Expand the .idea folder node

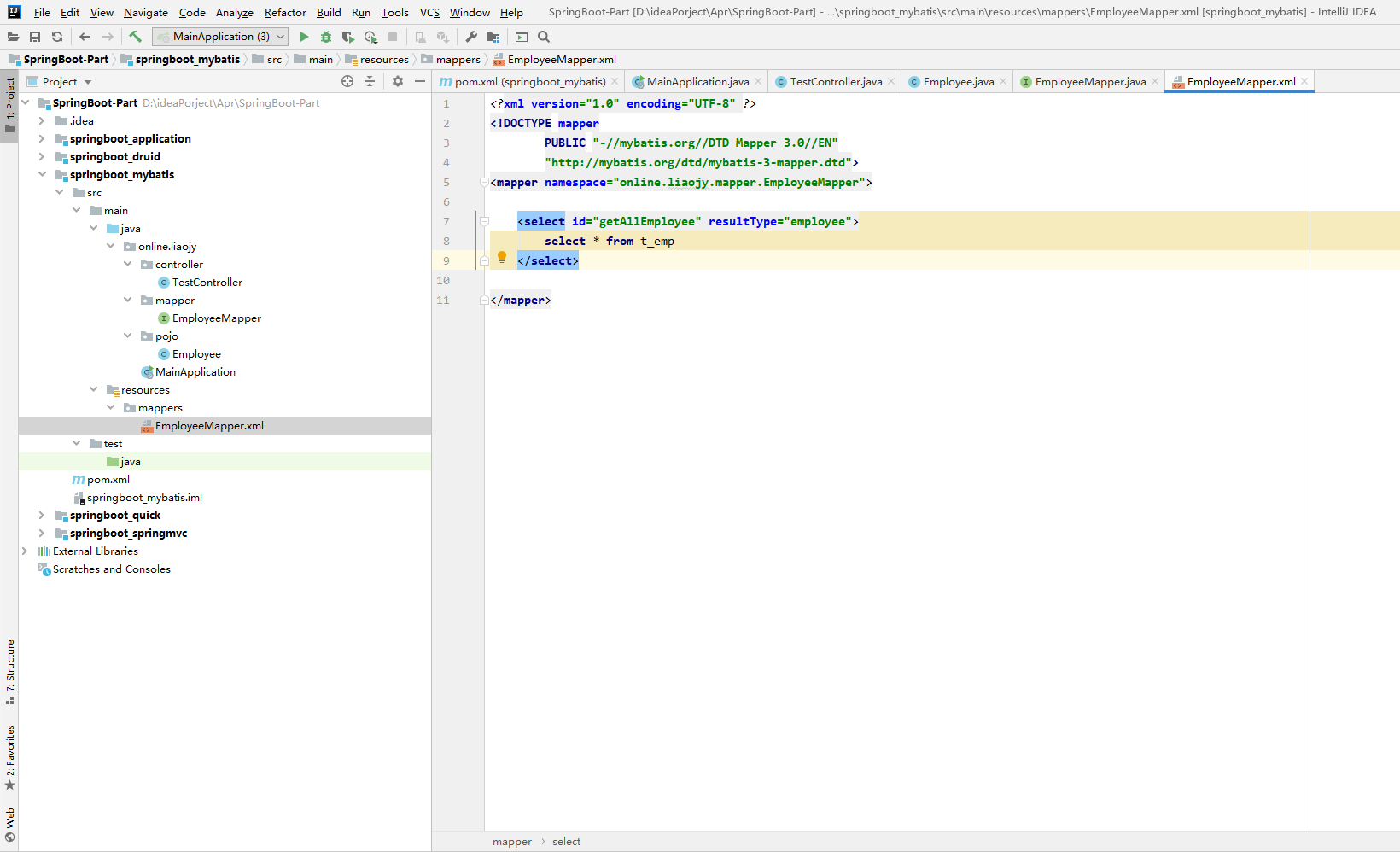pos(42,121)
